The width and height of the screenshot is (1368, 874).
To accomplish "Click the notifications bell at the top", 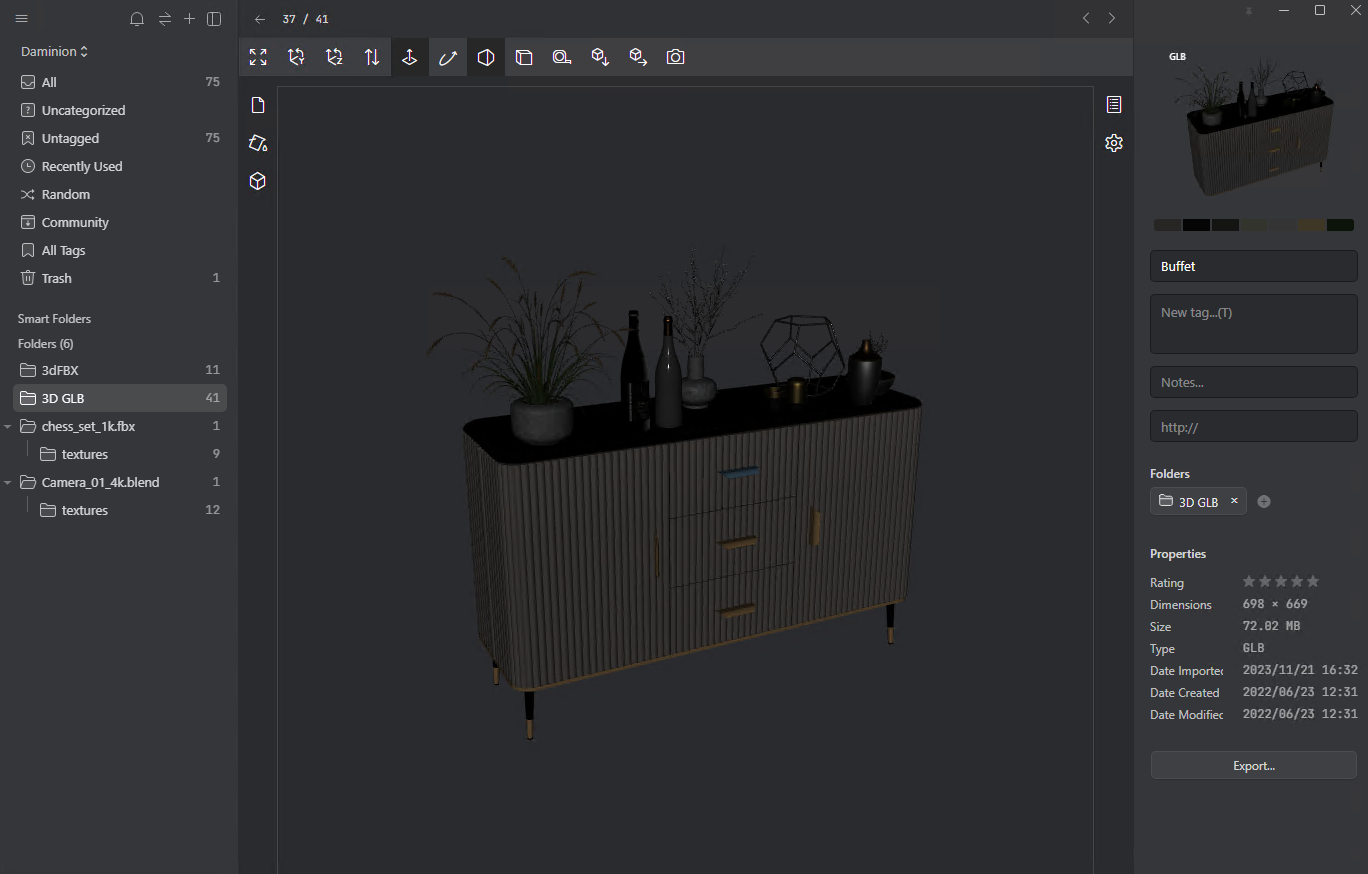I will click(136, 19).
